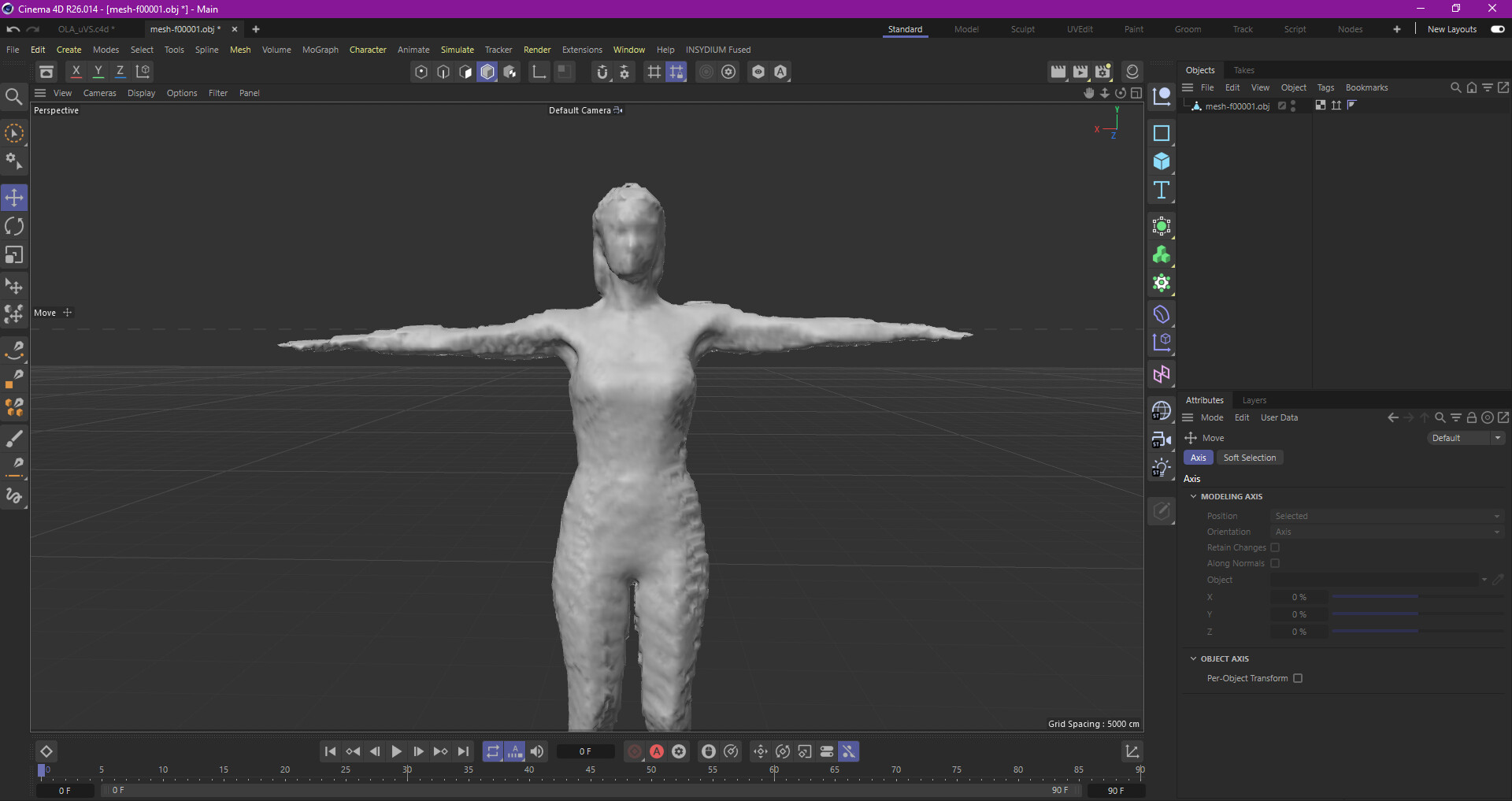The height and width of the screenshot is (801, 1512).
Task: Click the Play Forwards button
Action: tap(396, 751)
